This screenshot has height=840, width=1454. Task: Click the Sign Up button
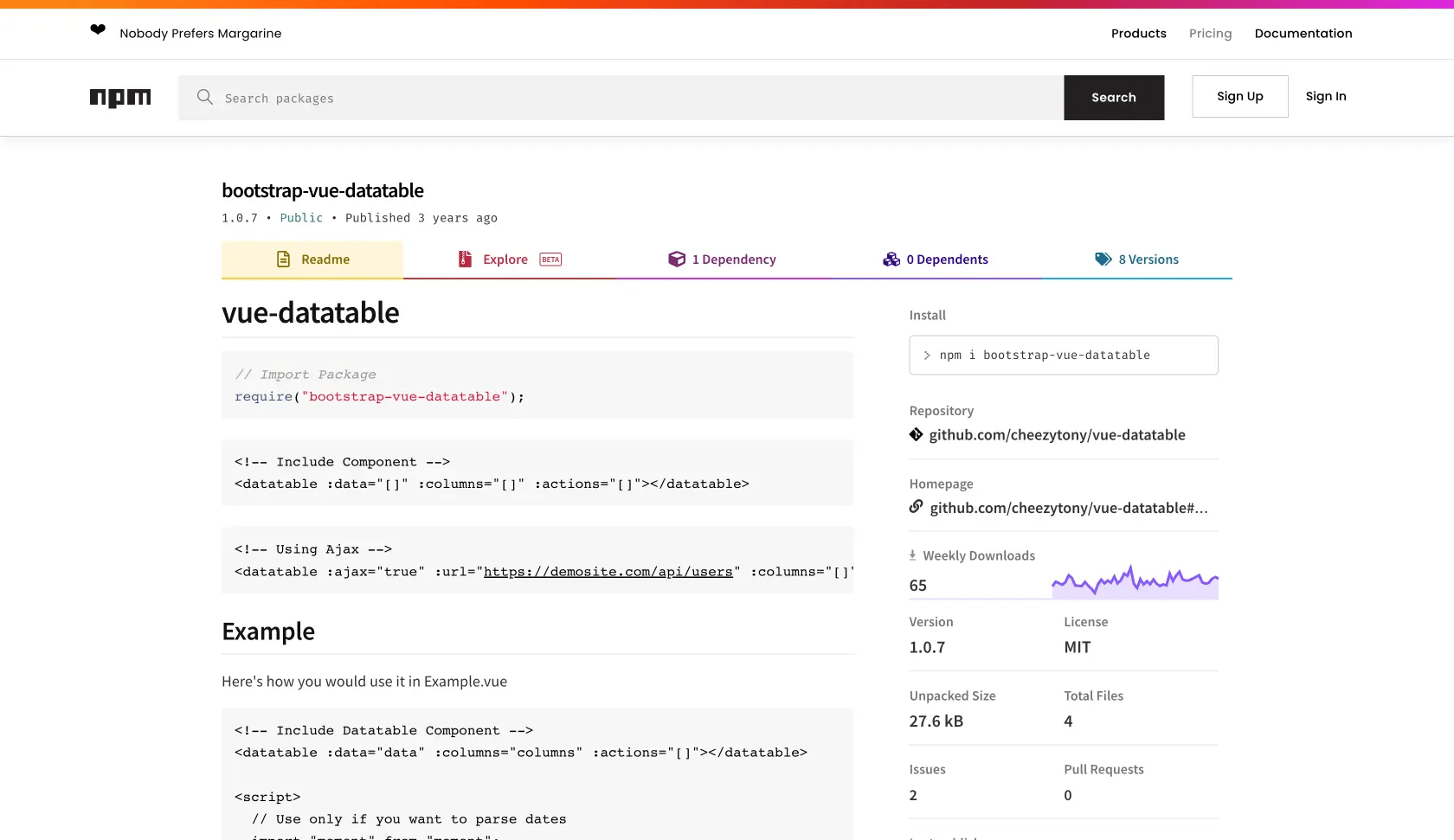tap(1240, 97)
